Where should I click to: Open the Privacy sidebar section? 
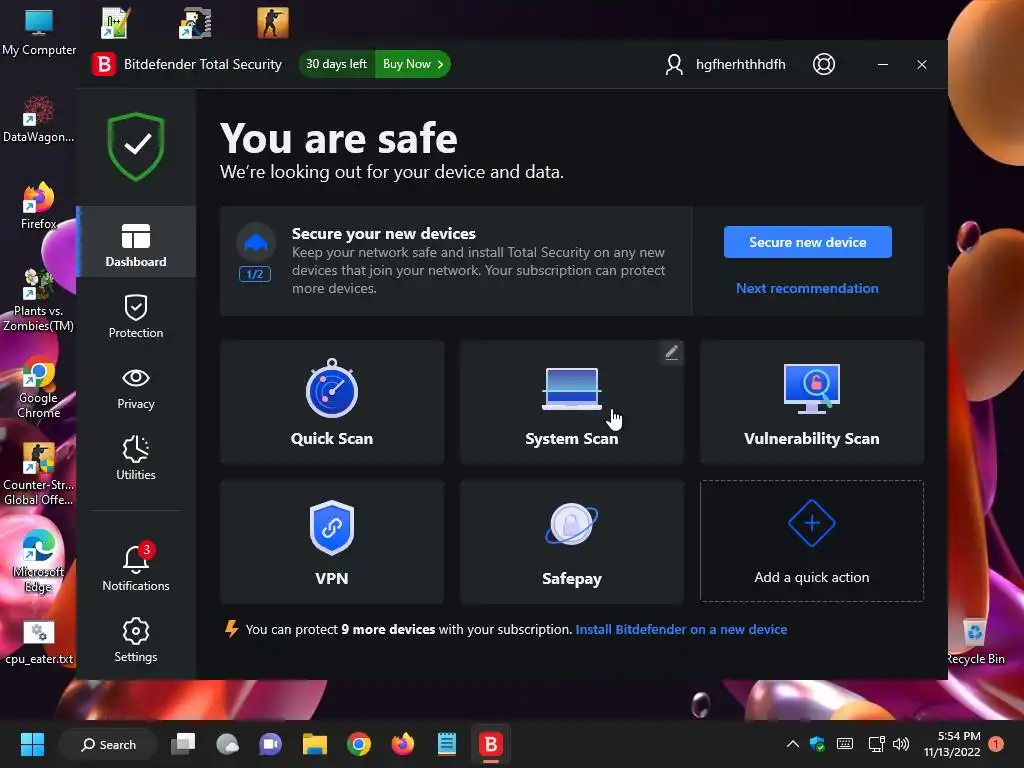coord(136,389)
